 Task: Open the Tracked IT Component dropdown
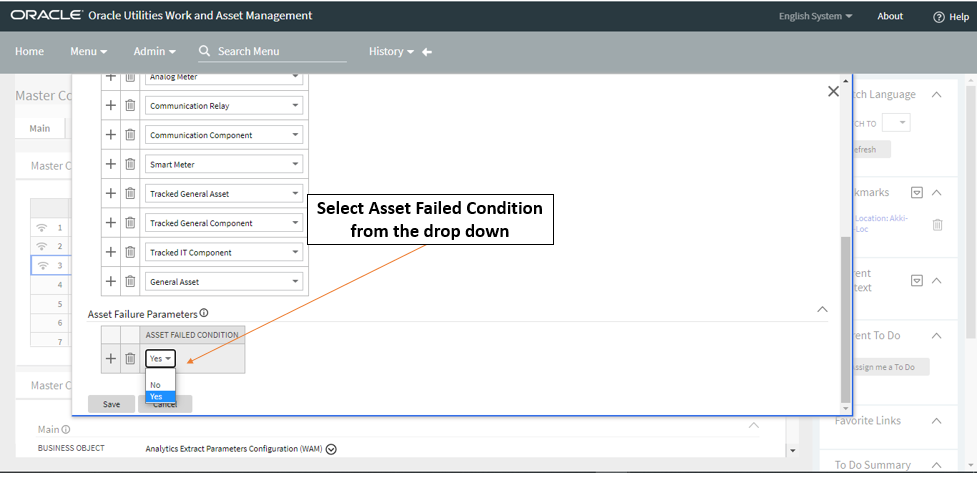pyautogui.click(x=224, y=253)
